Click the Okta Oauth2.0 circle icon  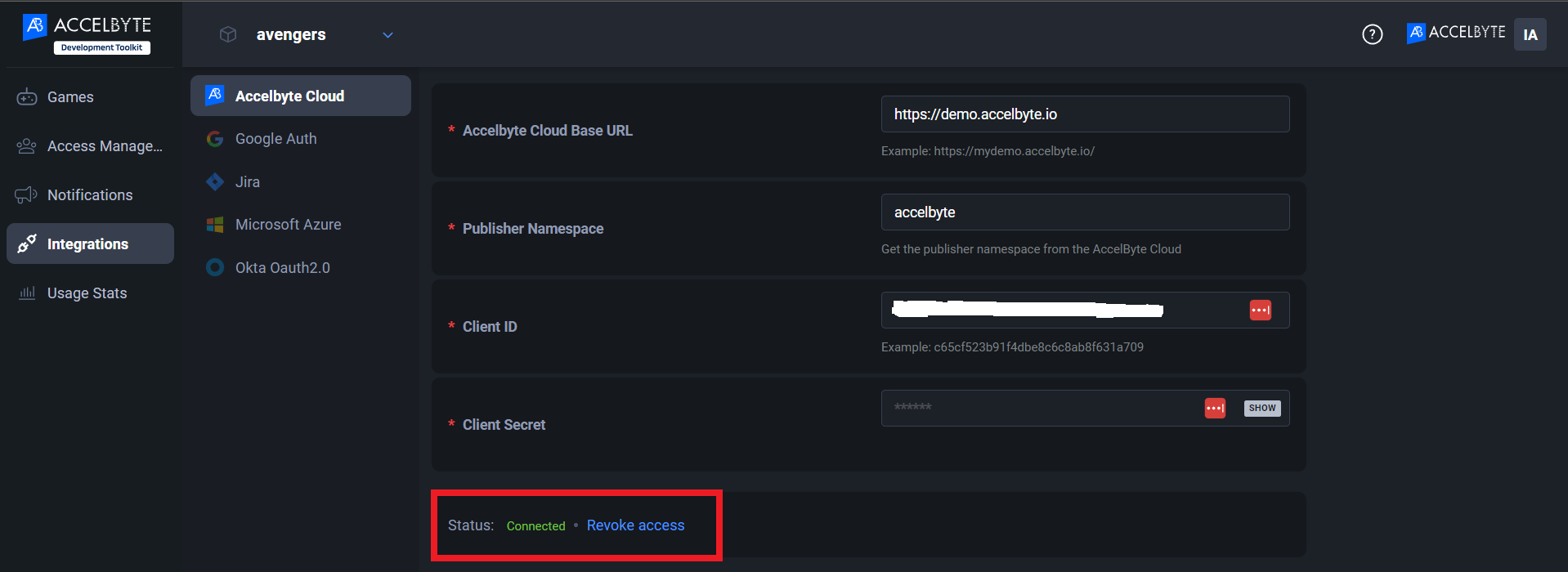tap(215, 267)
